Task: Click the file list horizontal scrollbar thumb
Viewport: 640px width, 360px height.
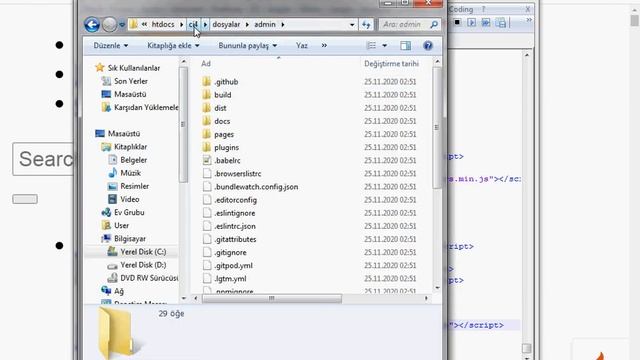Action: pos(272,298)
